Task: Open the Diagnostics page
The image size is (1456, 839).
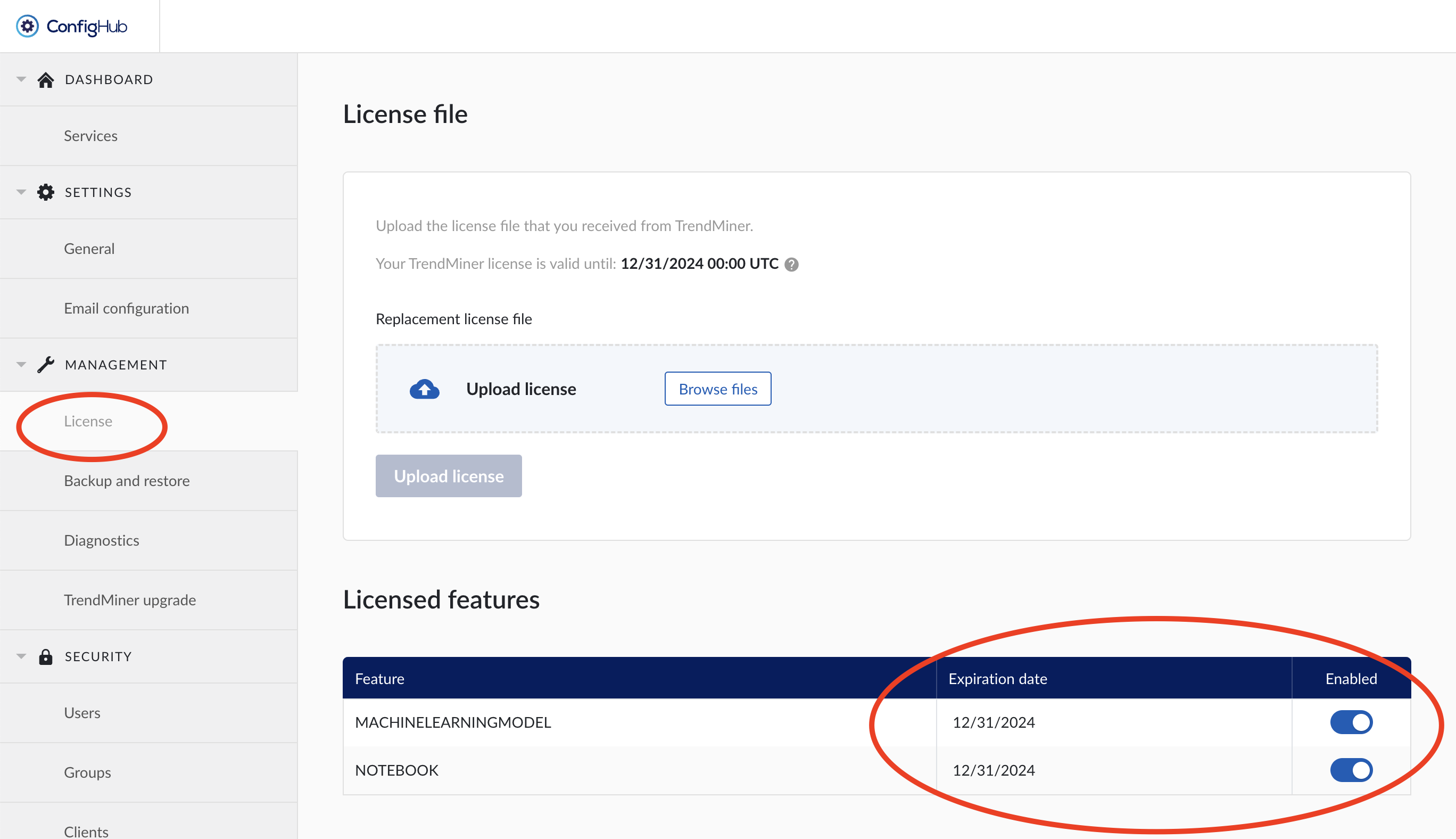Action: [148, 540]
